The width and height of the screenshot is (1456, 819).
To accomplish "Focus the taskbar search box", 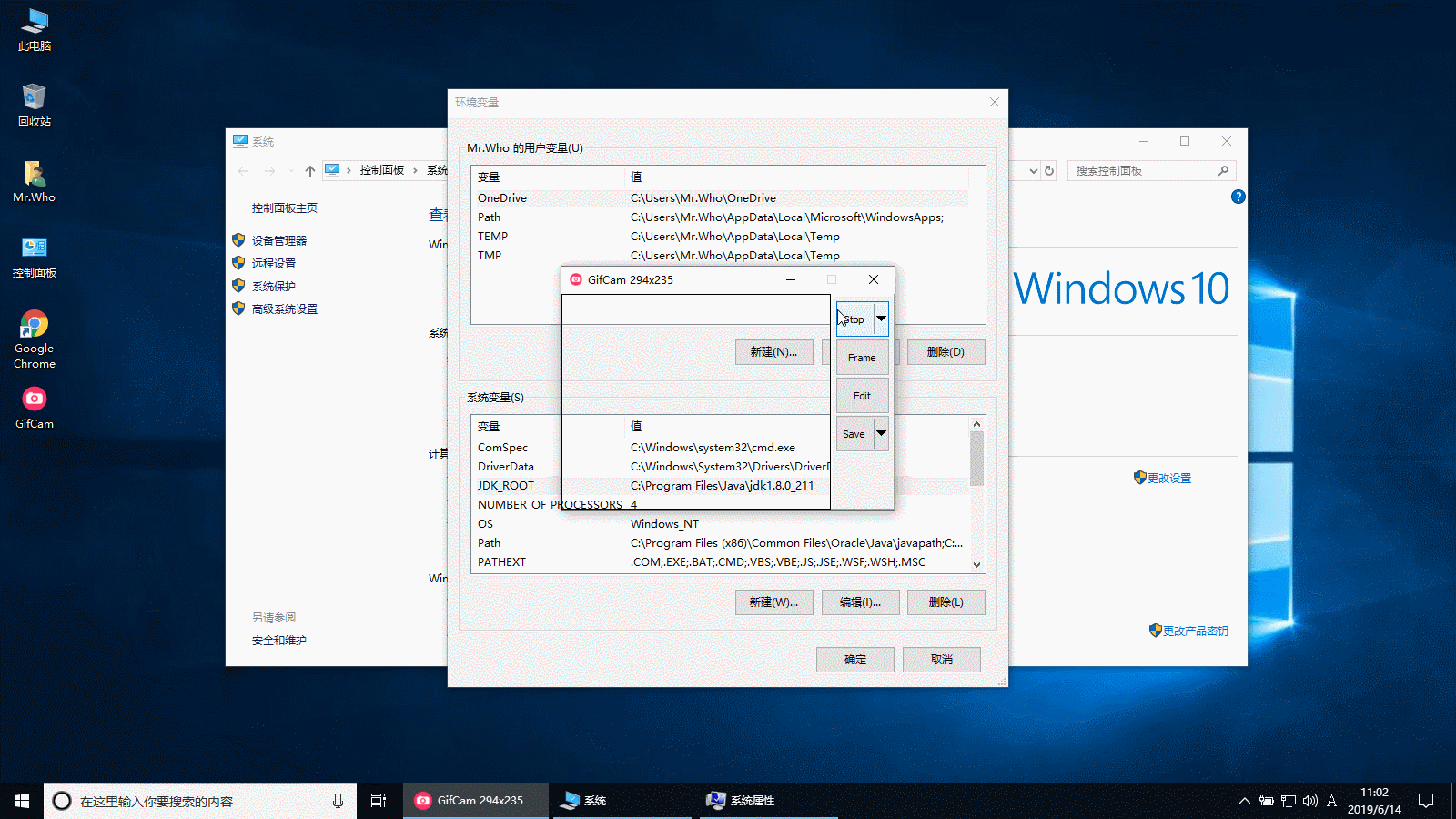I will (200, 801).
